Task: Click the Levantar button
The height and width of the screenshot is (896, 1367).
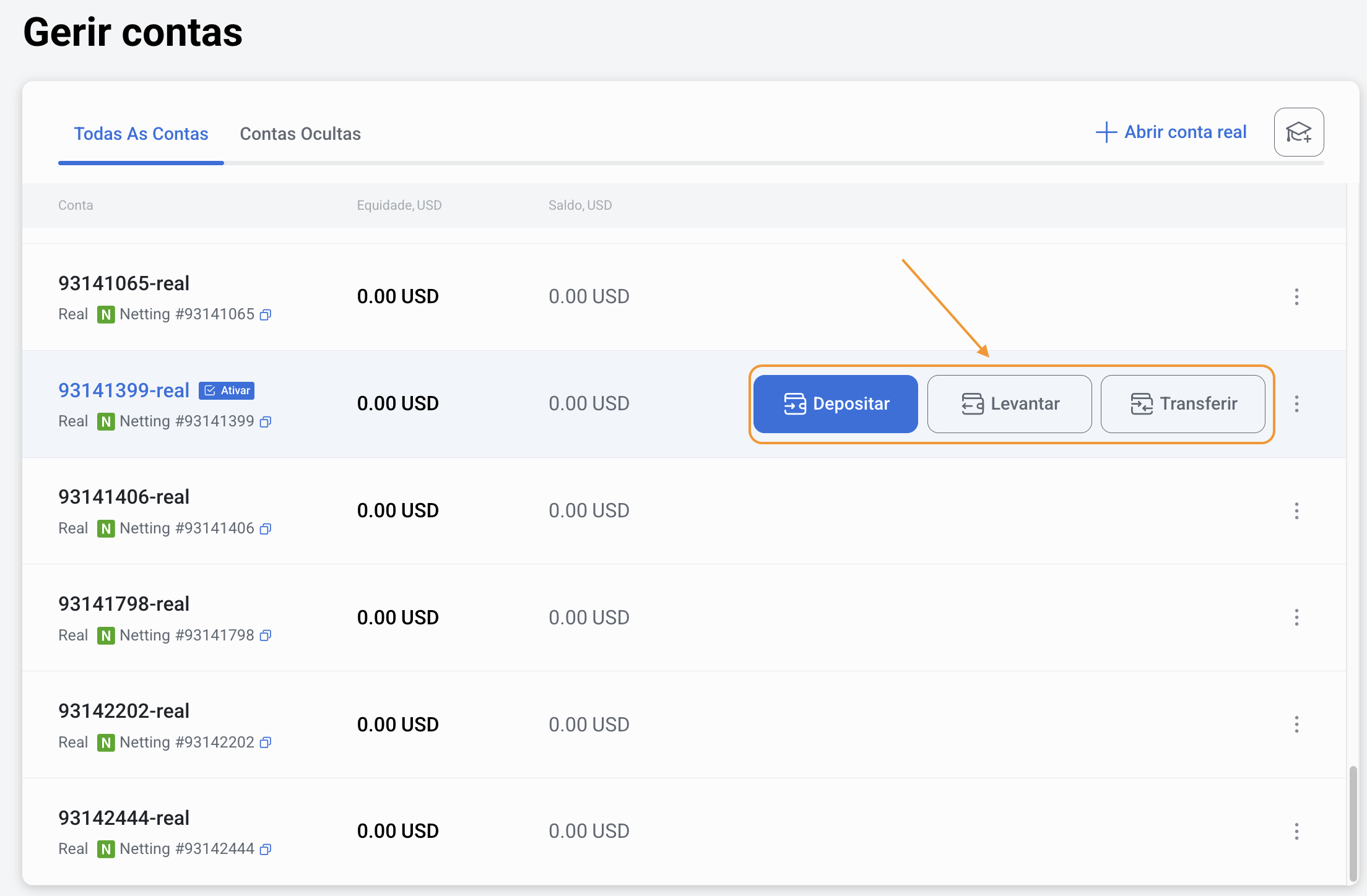Action: tap(1009, 404)
